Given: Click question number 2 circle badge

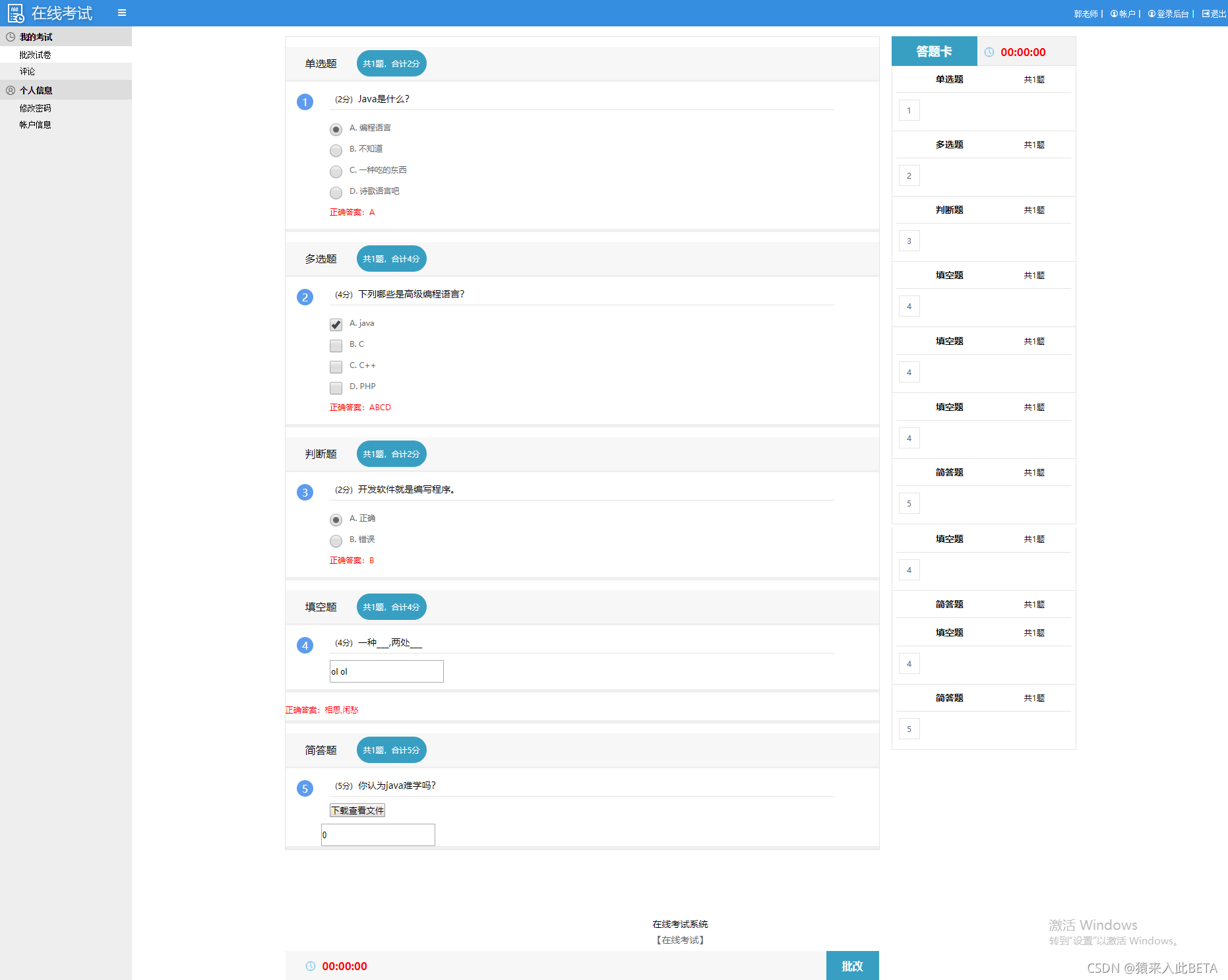Looking at the screenshot, I should pyautogui.click(x=305, y=297).
